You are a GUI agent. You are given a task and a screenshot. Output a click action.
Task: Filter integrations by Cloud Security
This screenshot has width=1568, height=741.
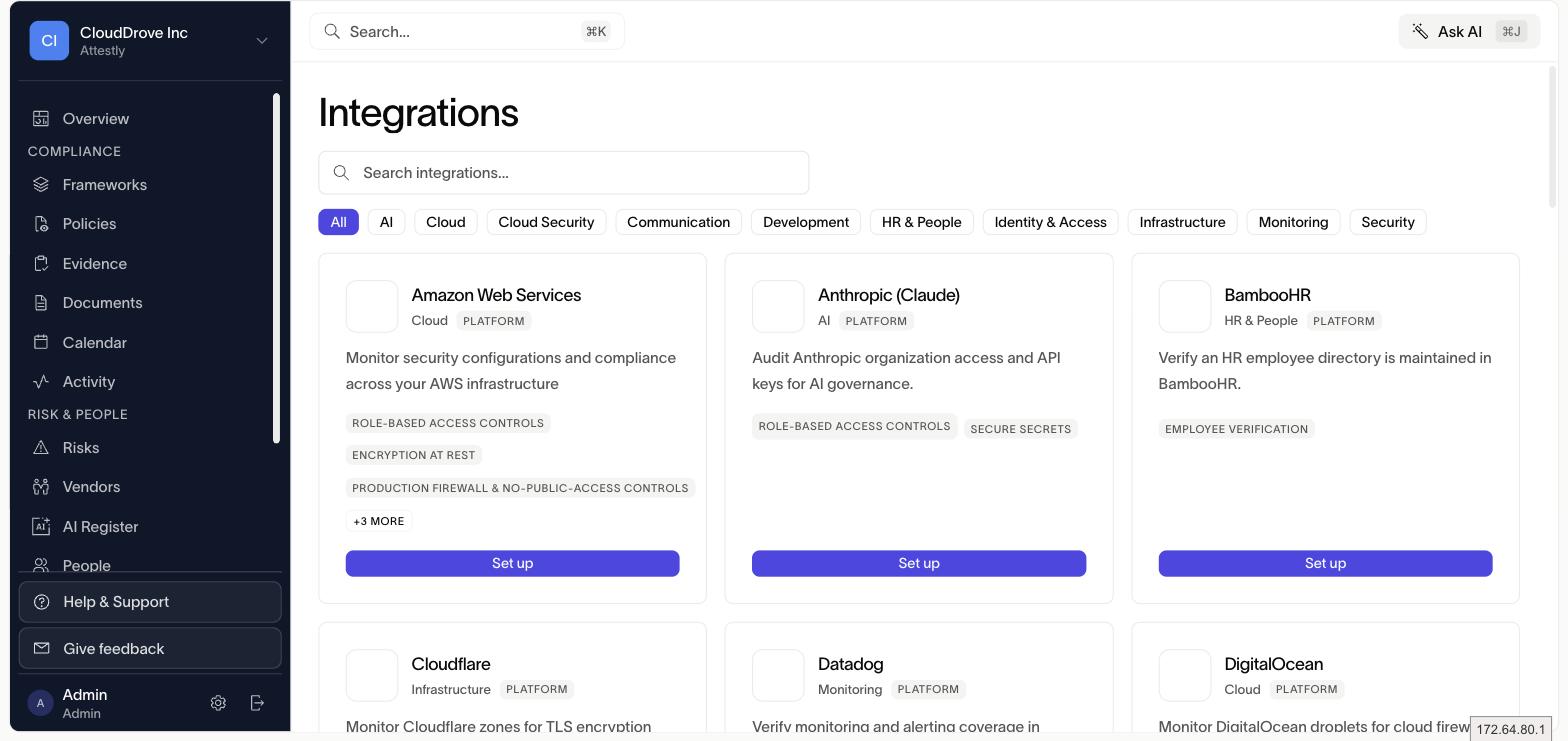tap(546, 222)
